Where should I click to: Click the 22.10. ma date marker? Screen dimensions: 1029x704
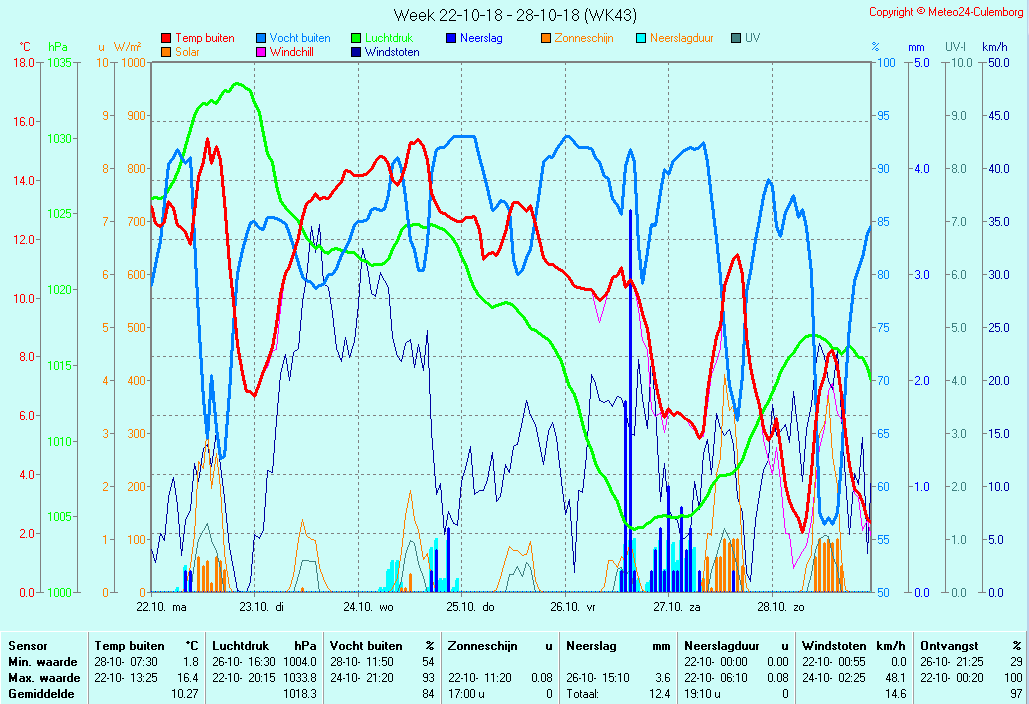coord(162,606)
